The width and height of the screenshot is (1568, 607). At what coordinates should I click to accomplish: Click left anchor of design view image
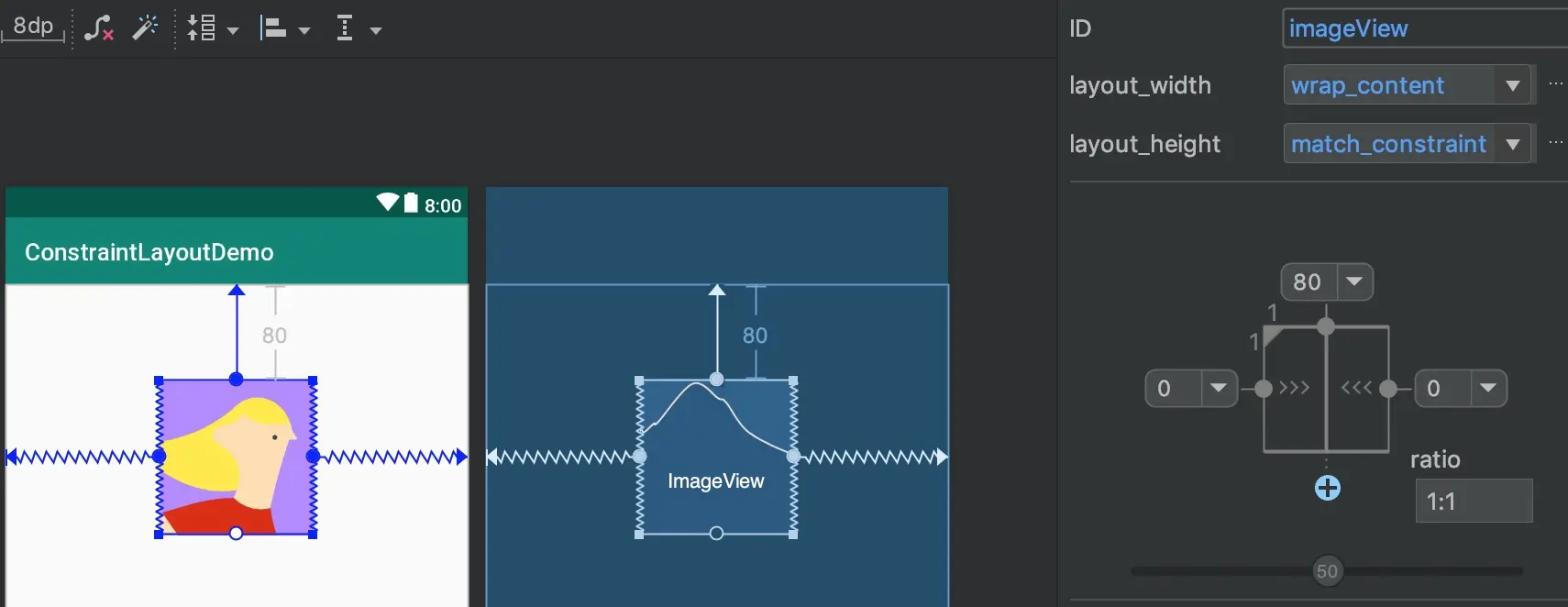(x=159, y=456)
